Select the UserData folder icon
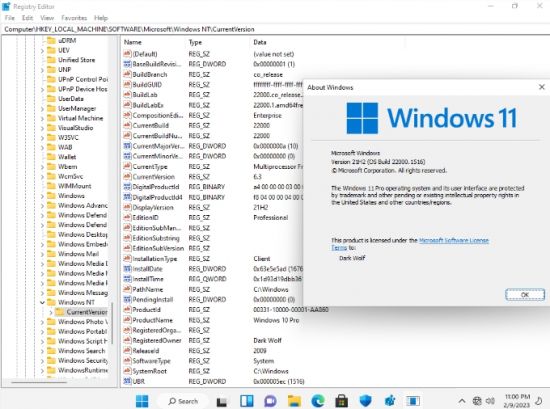Image resolution: width=550 pixels, height=409 pixels. tap(51, 99)
